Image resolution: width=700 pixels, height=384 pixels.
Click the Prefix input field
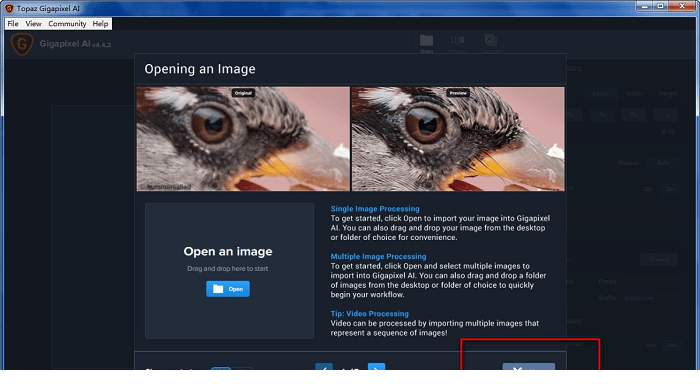pyautogui.click(x=651, y=282)
